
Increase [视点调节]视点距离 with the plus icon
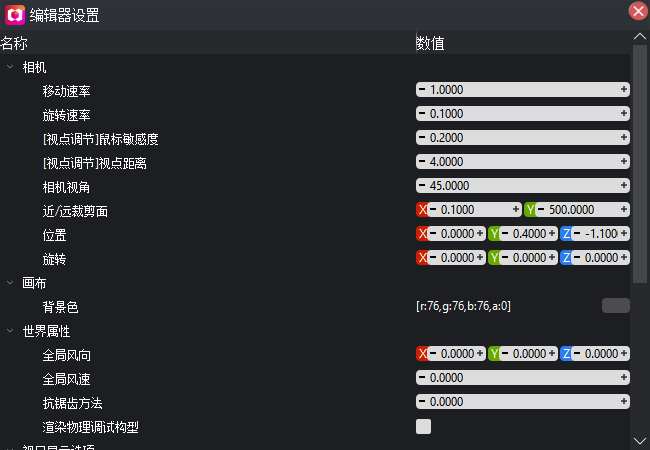point(623,162)
